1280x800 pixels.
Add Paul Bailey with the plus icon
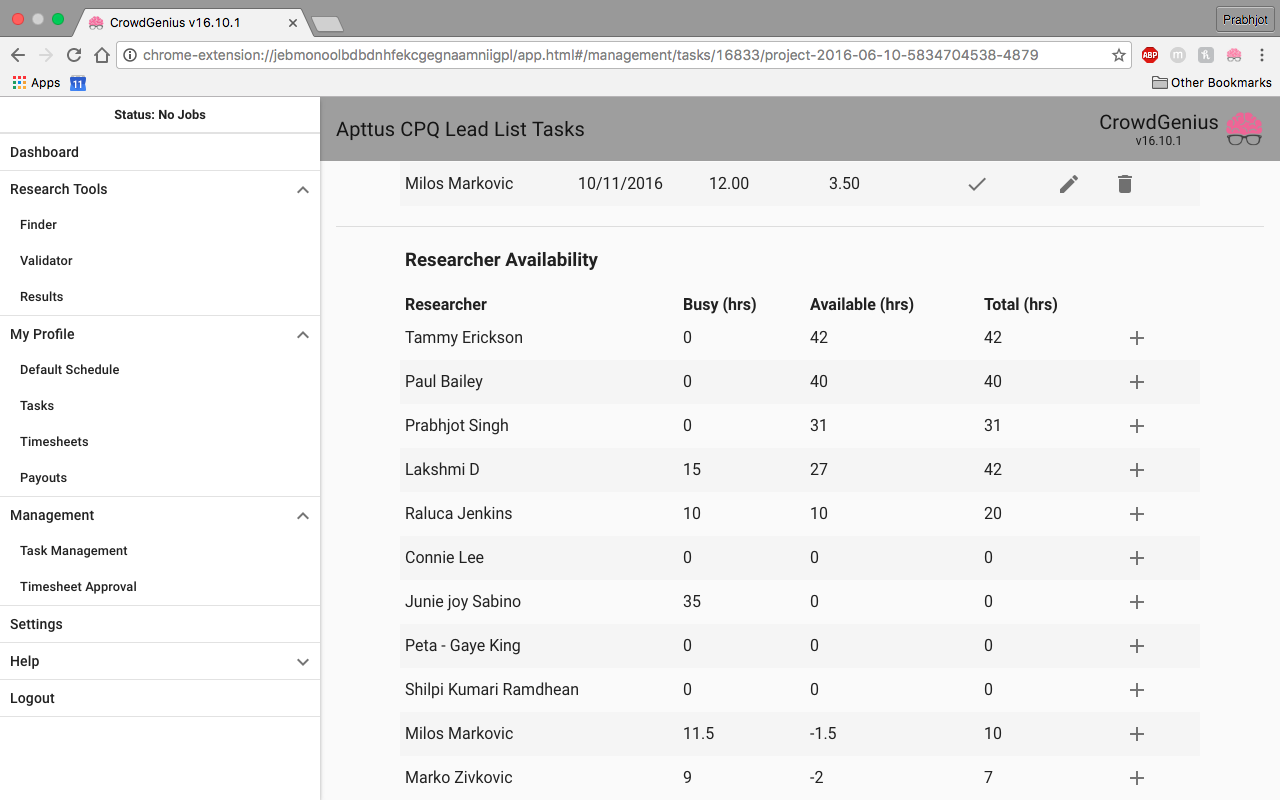click(x=1136, y=382)
